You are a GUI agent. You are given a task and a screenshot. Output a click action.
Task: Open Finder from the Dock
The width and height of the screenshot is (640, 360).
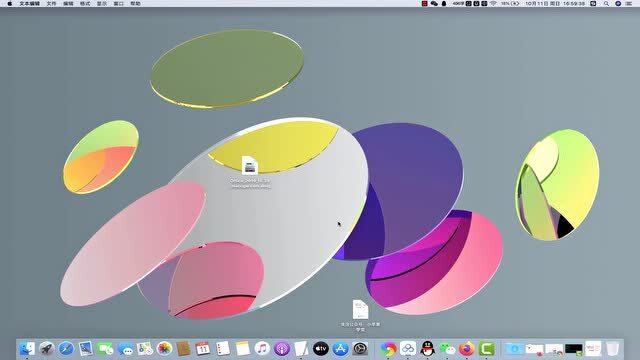pyautogui.click(x=27, y=349)
